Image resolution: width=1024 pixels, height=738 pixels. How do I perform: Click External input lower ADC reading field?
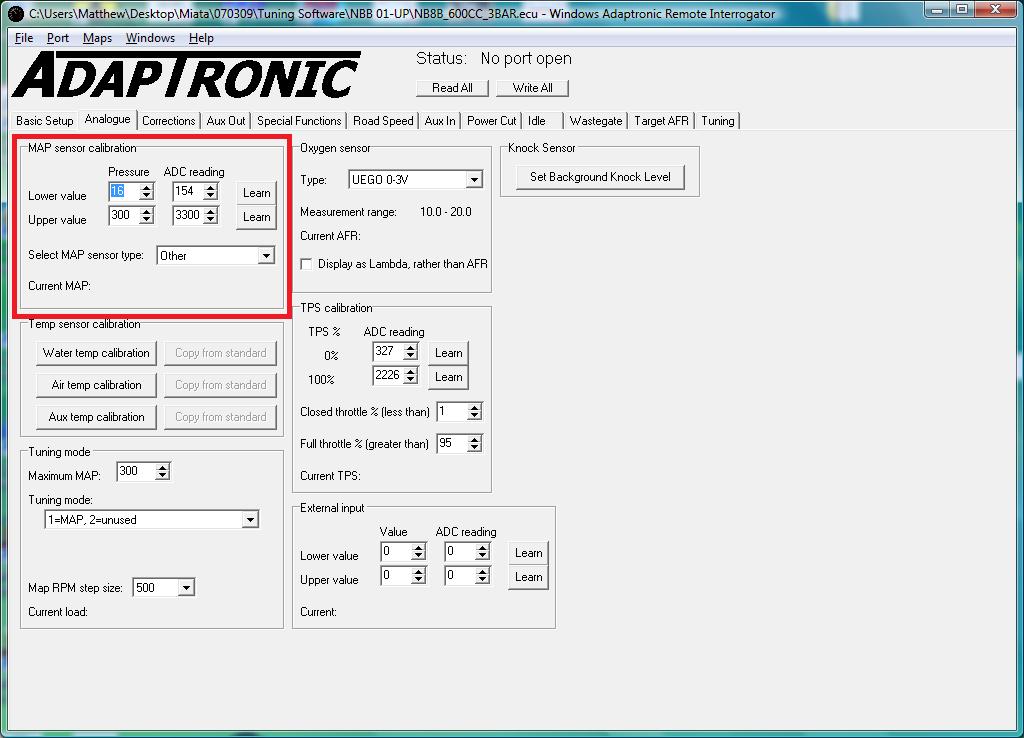[460, 552]
